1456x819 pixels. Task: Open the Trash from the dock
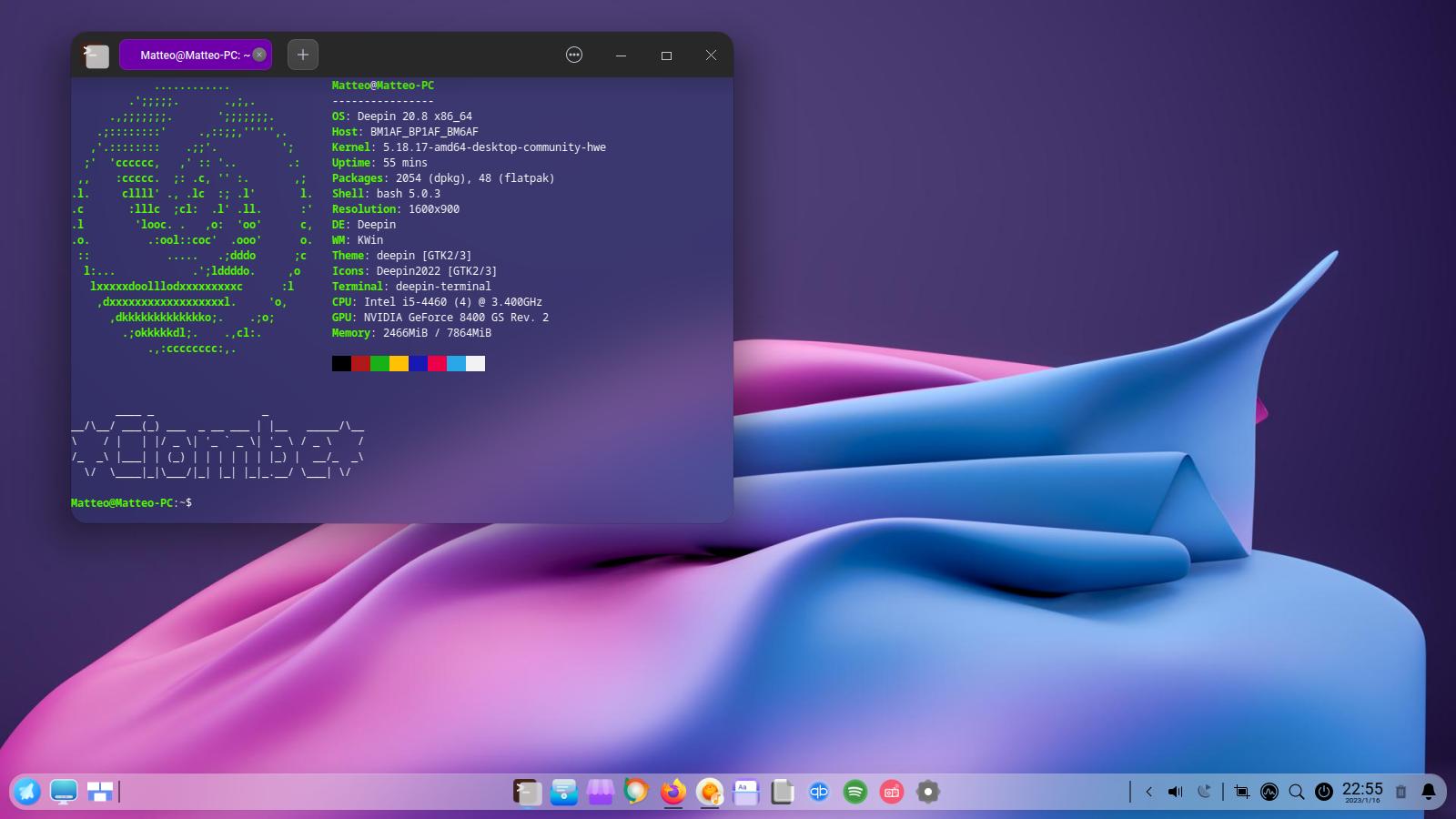click(1400, 792)
